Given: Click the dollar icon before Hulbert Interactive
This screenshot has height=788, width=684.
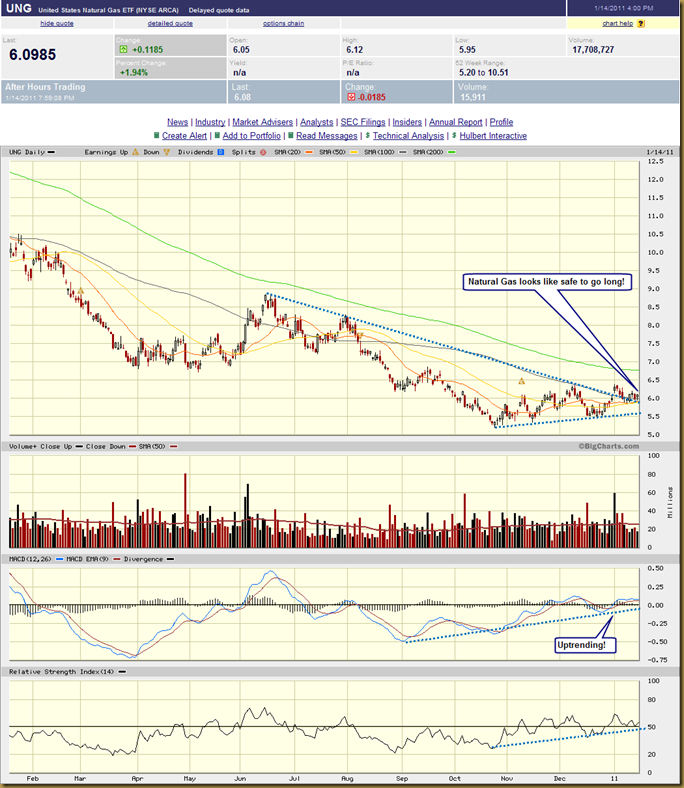Looking at the screenshot, I should click(x=454, y=135).
